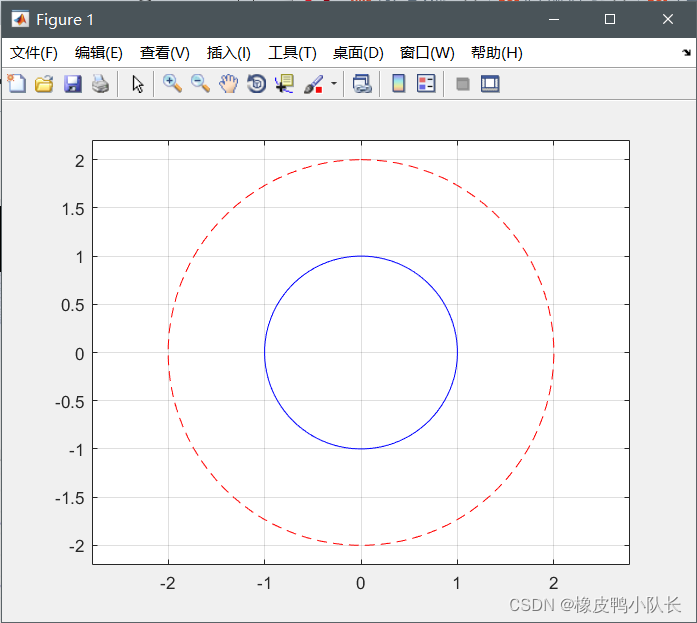The height and width of the screenshot is (623, 697).
Task: Click the New Figure icon
Action: click(17, 84)
